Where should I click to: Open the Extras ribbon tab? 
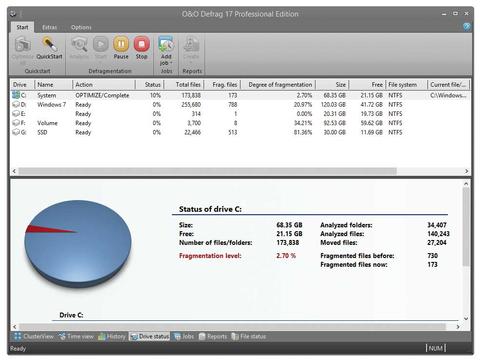(50, 27)
